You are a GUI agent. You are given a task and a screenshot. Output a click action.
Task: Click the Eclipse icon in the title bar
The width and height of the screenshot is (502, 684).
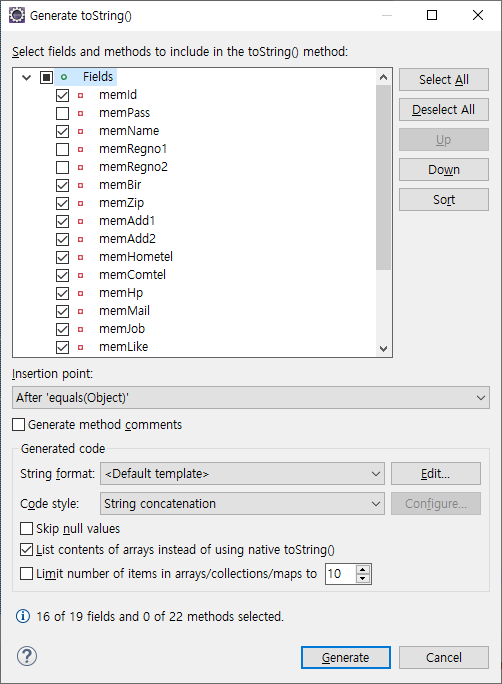click(x=17, y=15)
